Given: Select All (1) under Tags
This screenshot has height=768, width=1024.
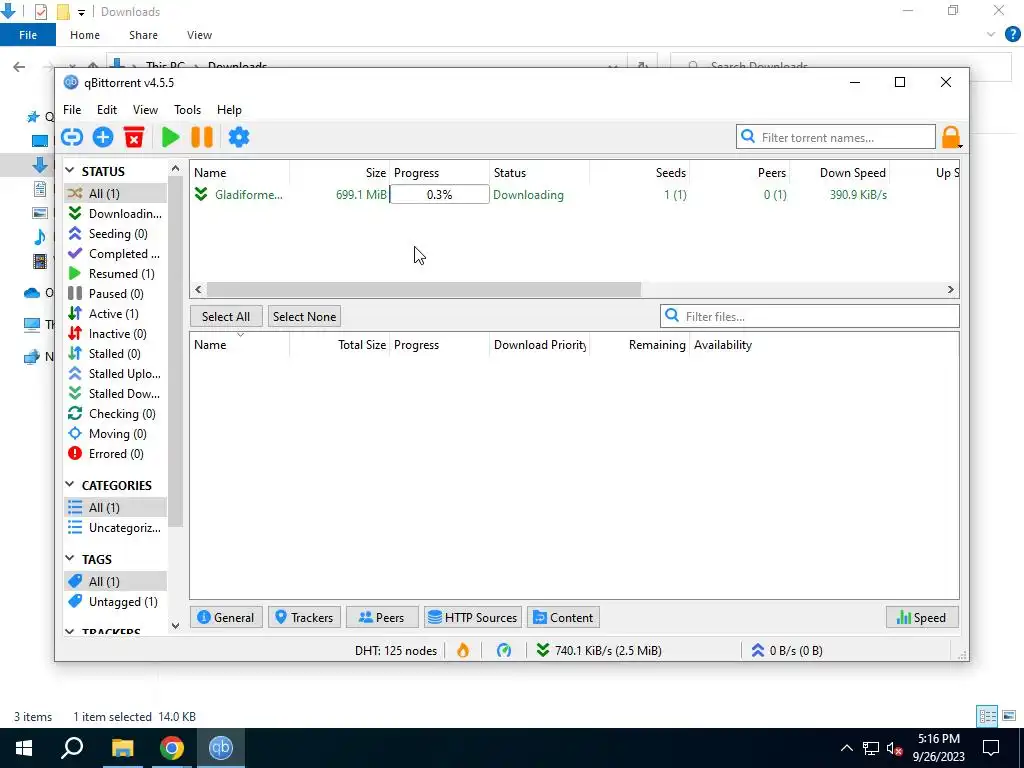Looking at the screenshot, I should point(116,581).
